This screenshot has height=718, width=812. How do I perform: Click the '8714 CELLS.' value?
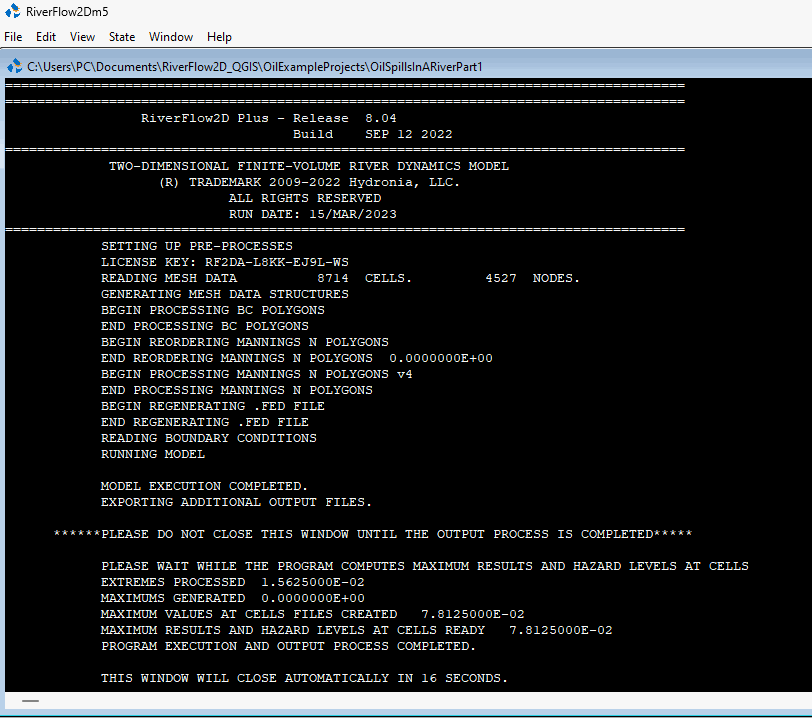pyautogui.click(x=364, y=278)
